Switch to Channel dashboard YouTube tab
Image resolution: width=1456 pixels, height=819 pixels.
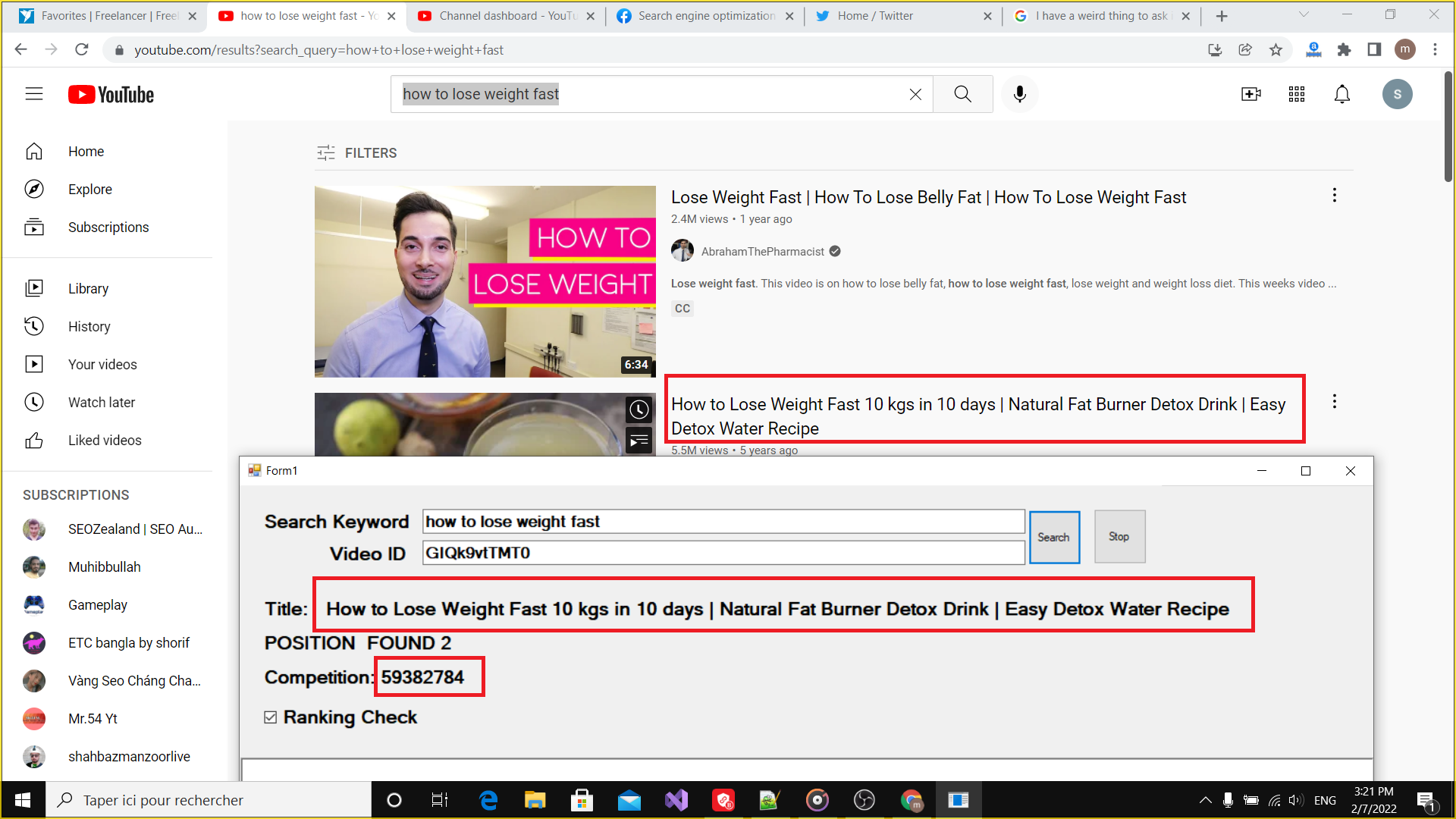pyautogui.click(x=506, y=16)
